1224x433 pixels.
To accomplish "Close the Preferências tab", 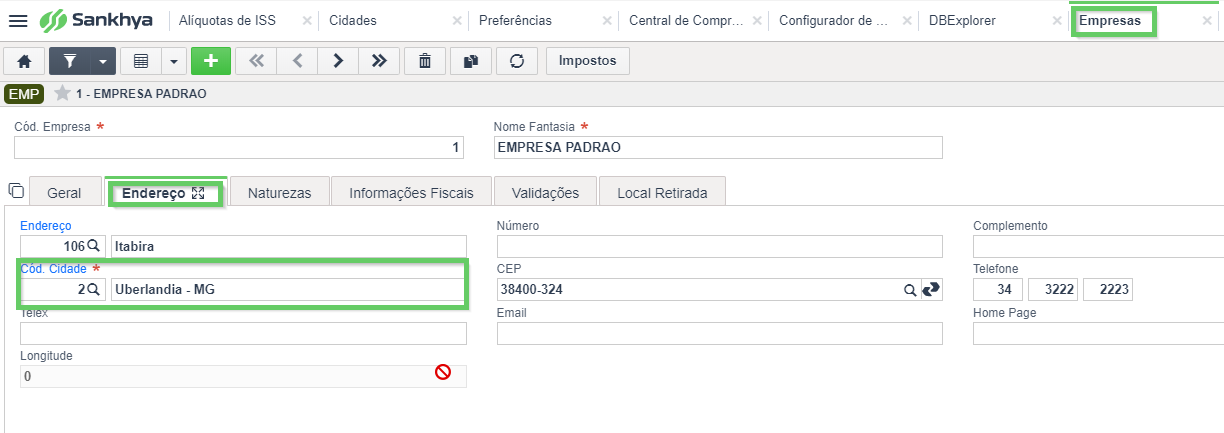I will [x=607, y=20].
